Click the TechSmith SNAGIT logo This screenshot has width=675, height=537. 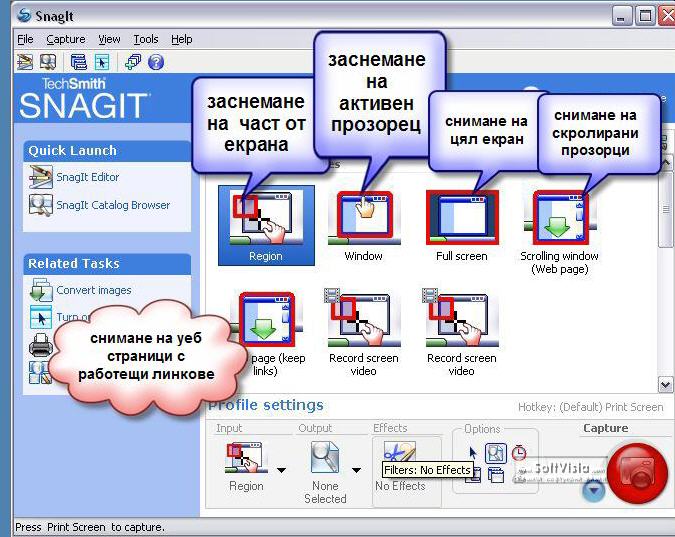[x=83, y=99]
